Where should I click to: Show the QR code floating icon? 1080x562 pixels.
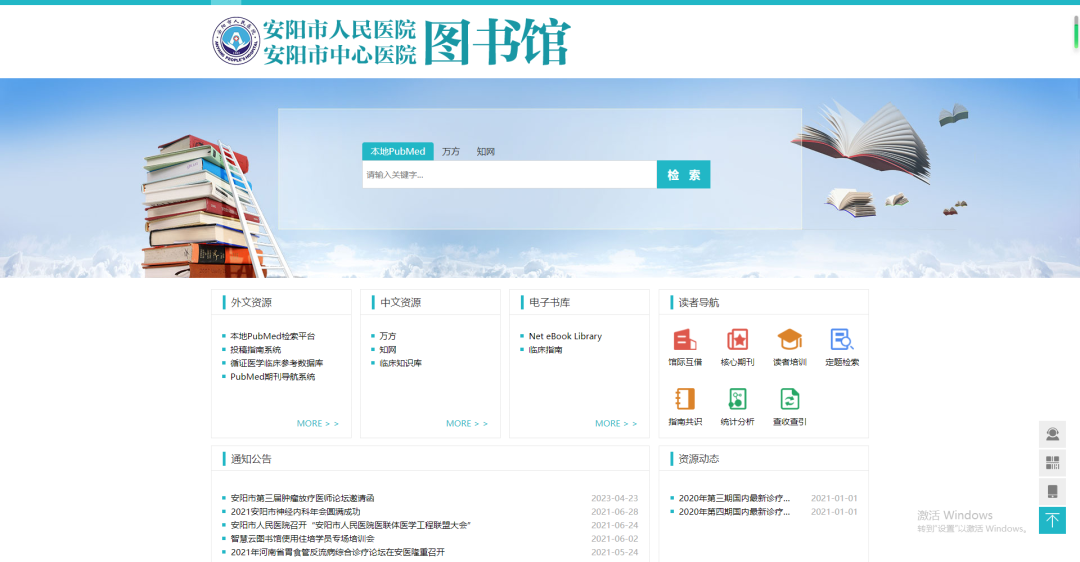coord(1052,463)
